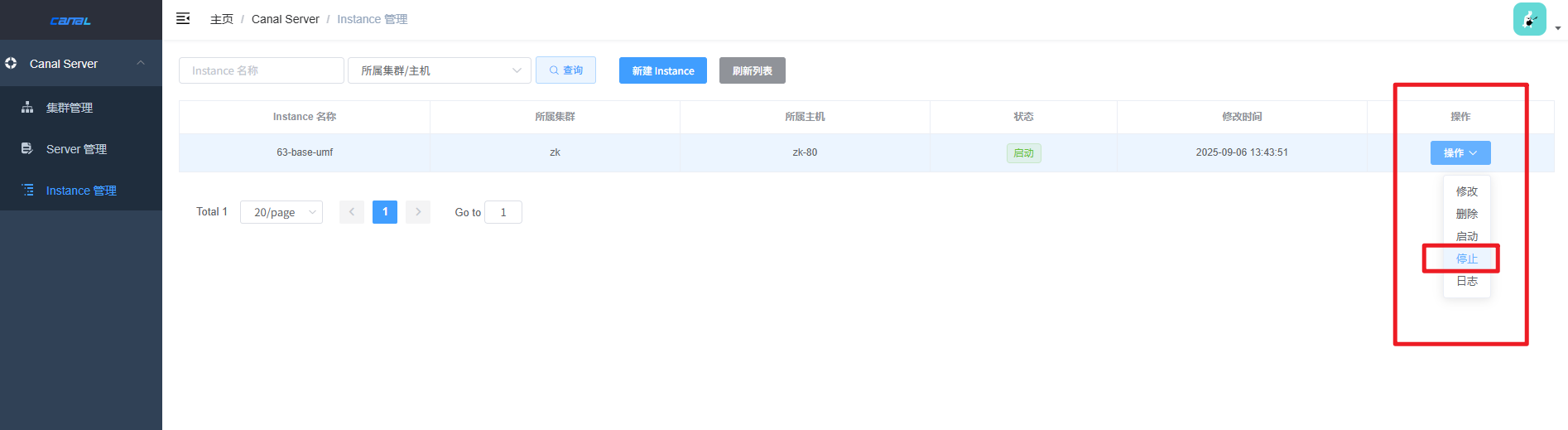Open 所属集群/主机 dropdown
The width and height of the screenshot is (1568, 430).
440,70
